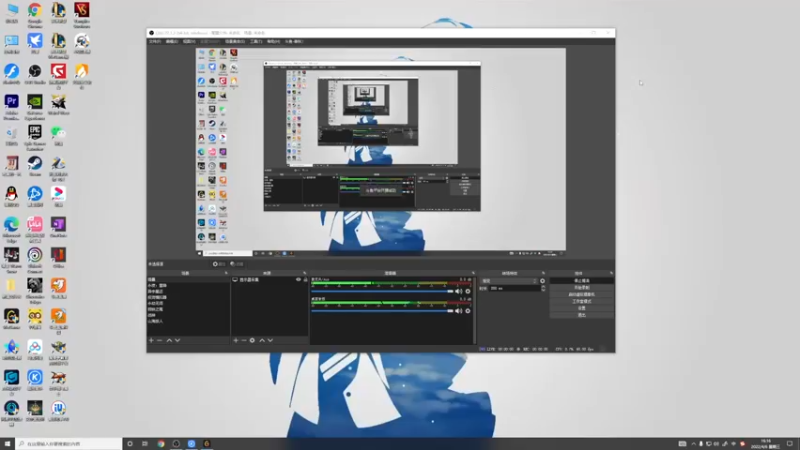Pop out the Sources dock panel

(305, 273)
